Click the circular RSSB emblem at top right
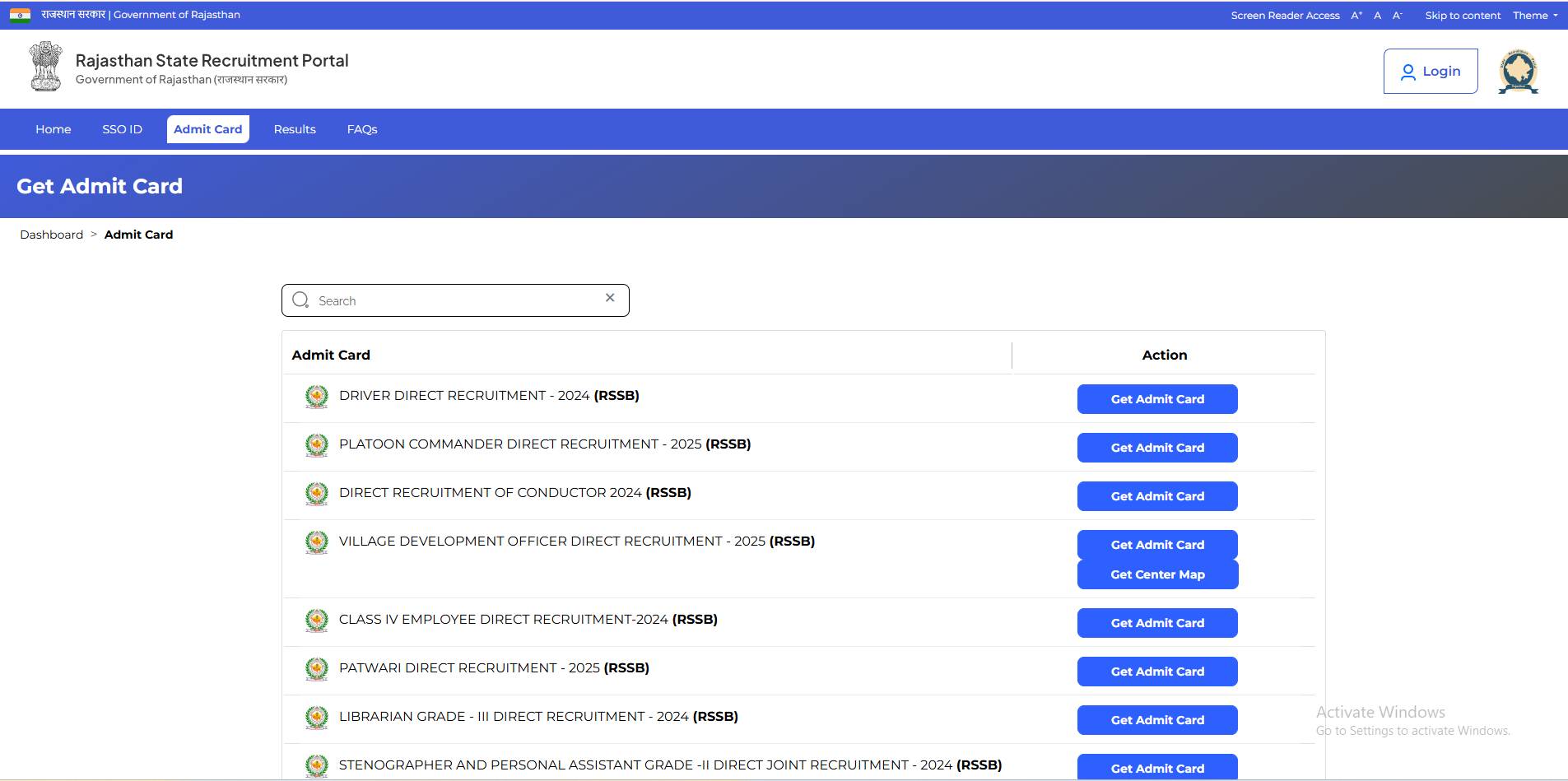This screenshot has width=1568, height=781. [1519, 70]
